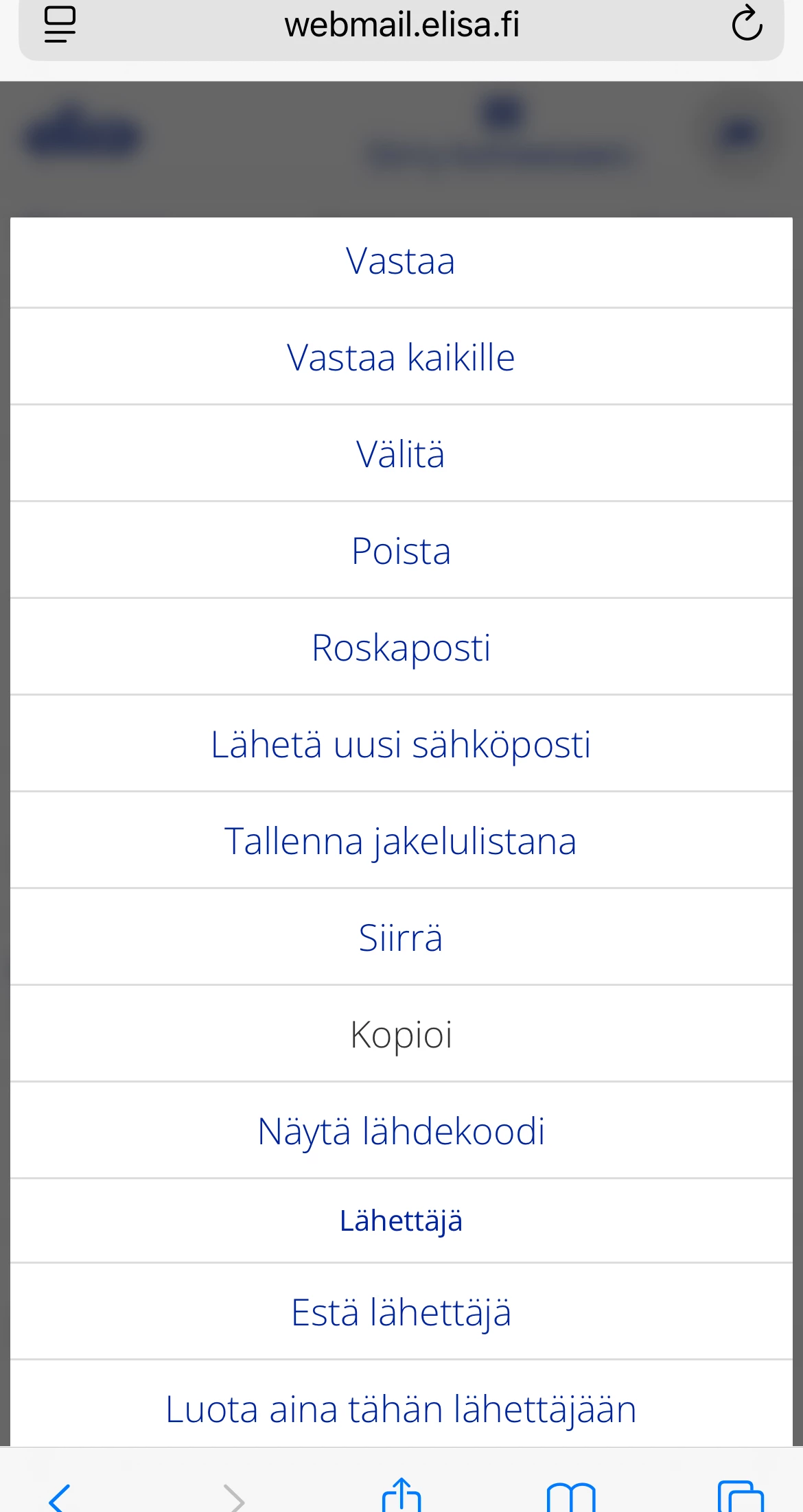The image size is (803, 1512).
Task: Tap Välitä to forward message
Action: [401, 454]
